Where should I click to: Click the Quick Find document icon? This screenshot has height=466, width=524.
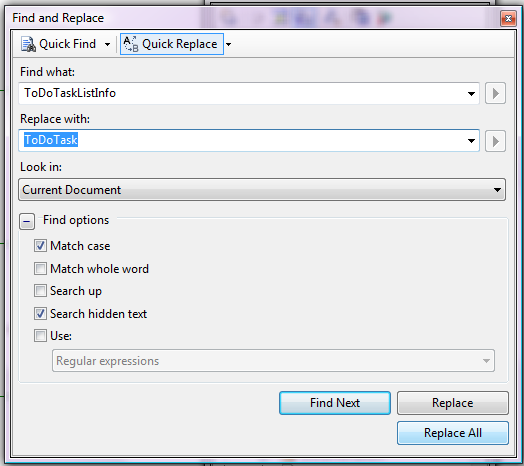coord(28,44)
